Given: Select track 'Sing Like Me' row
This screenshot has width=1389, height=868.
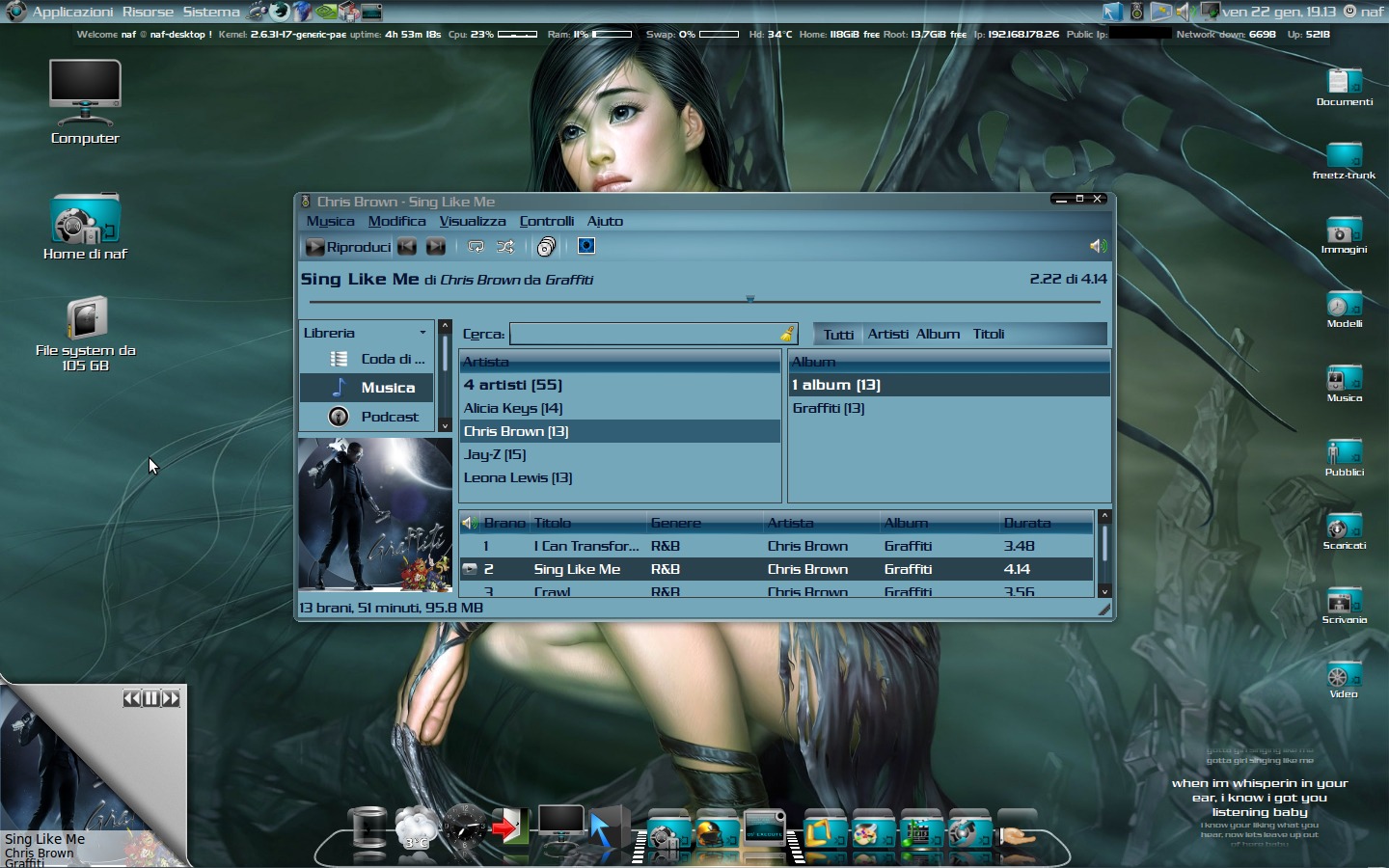Looking at the screenshot, I should click(776, 569).
